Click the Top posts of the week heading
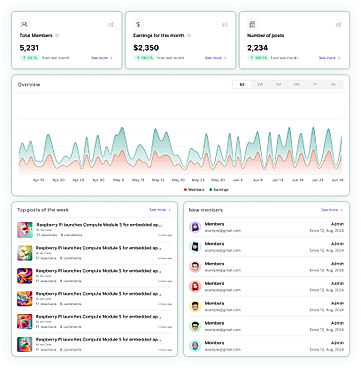361x368 pixels. coord(43,210)
